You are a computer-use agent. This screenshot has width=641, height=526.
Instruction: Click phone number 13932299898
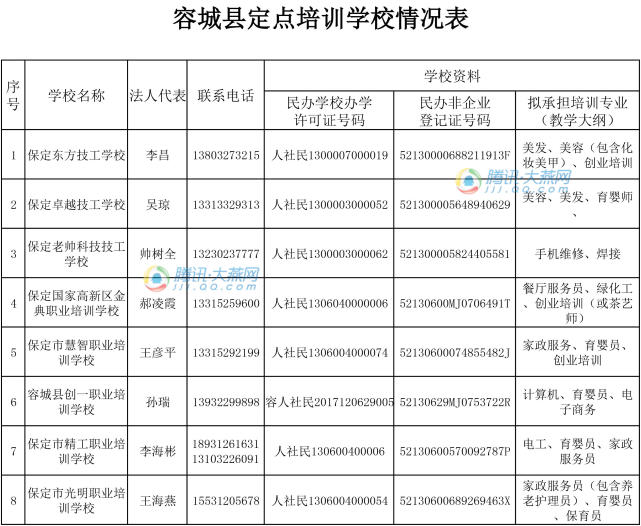[226, 402]
